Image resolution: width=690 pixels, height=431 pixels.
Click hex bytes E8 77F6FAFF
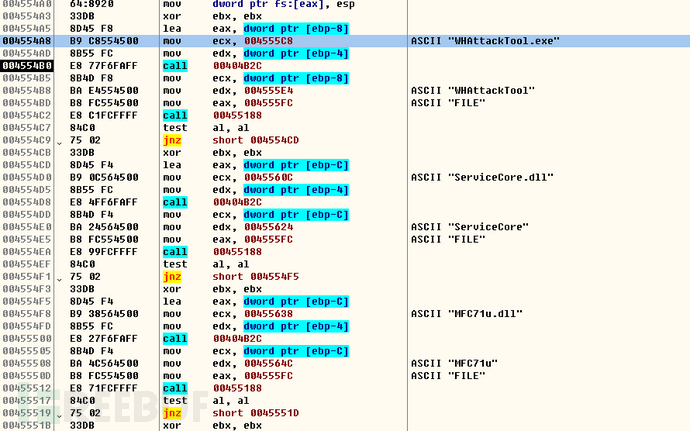click(104, 66)
